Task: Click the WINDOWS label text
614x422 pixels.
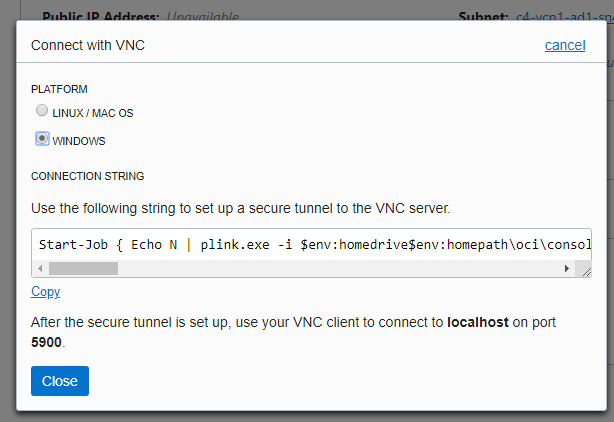Action: 78,141
